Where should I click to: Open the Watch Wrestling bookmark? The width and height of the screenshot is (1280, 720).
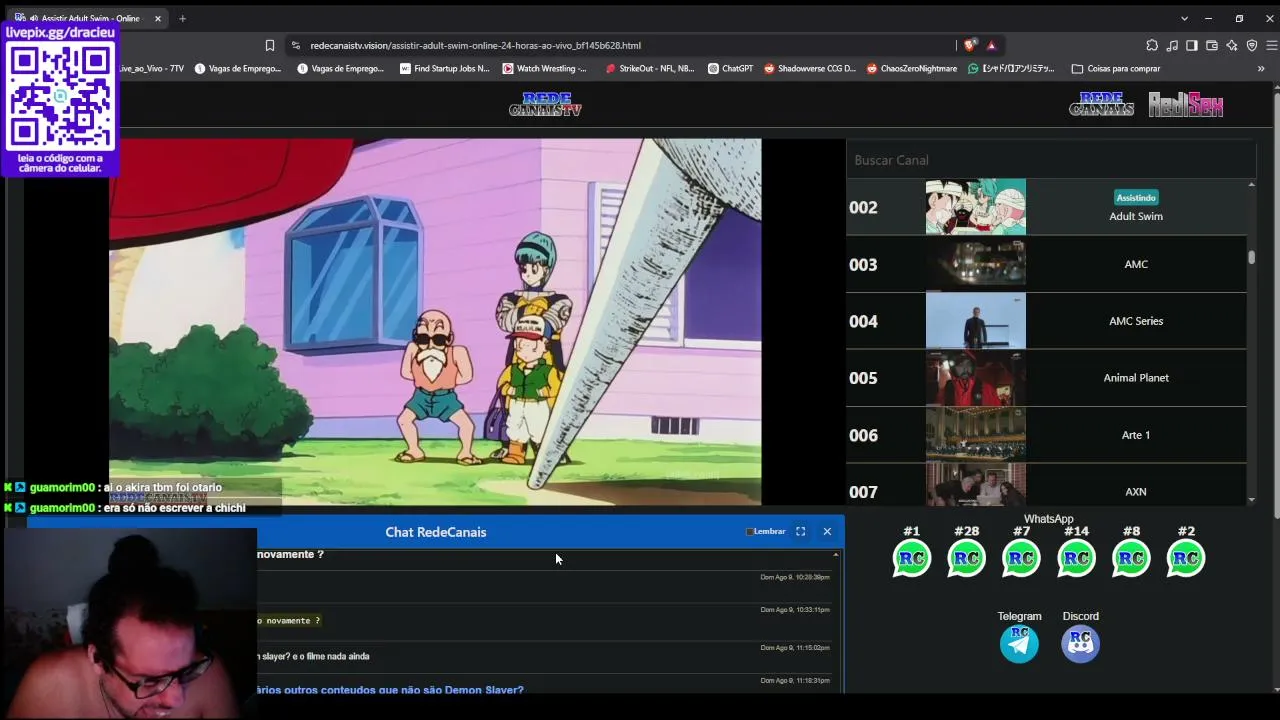click(x=545, y=69)
